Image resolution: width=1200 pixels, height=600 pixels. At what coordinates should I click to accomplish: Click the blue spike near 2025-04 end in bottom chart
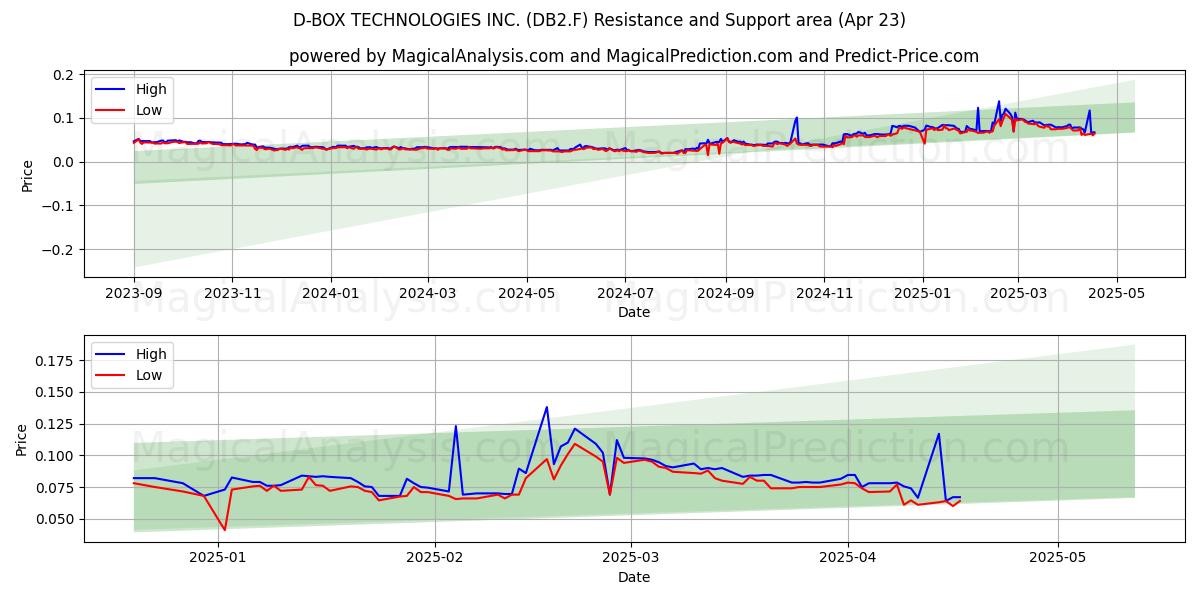tap(939, 434)
